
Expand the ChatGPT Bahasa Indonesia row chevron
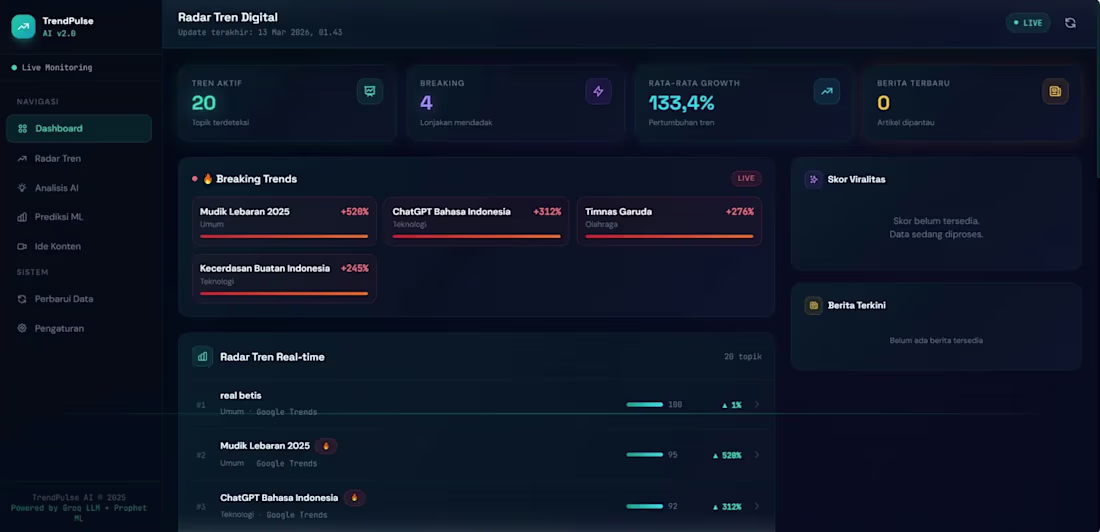(x=757, y=506)
